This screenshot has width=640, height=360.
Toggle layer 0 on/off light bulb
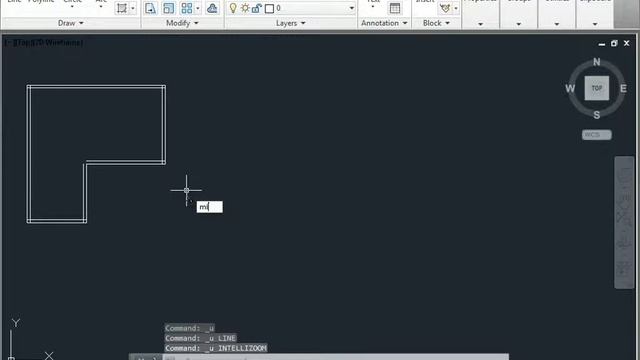coord(233,8)
